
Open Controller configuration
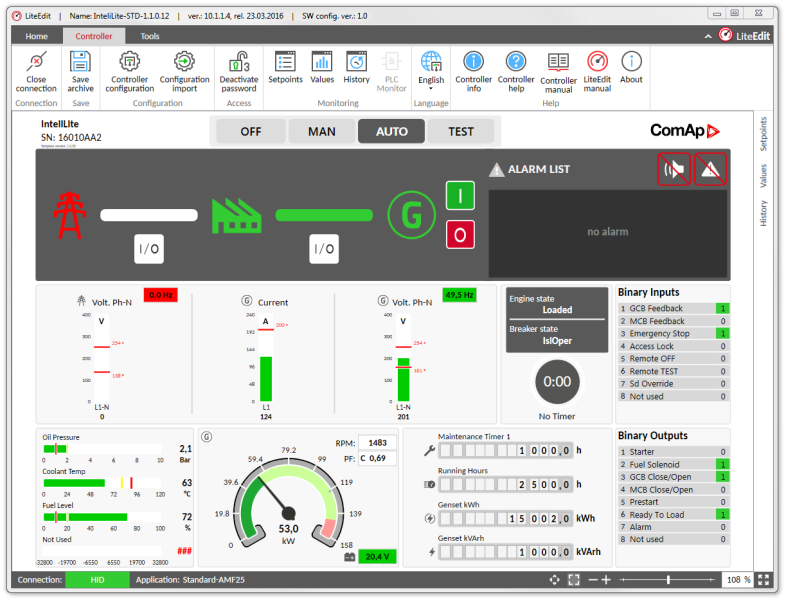coord(130,62)
